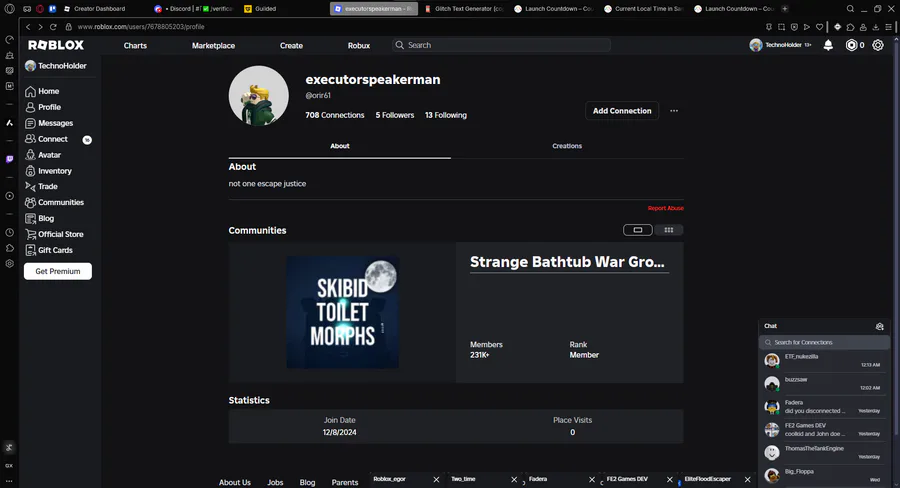
Task: Open Gift Cards in the sidebar
Action: [x=49, y=250]
